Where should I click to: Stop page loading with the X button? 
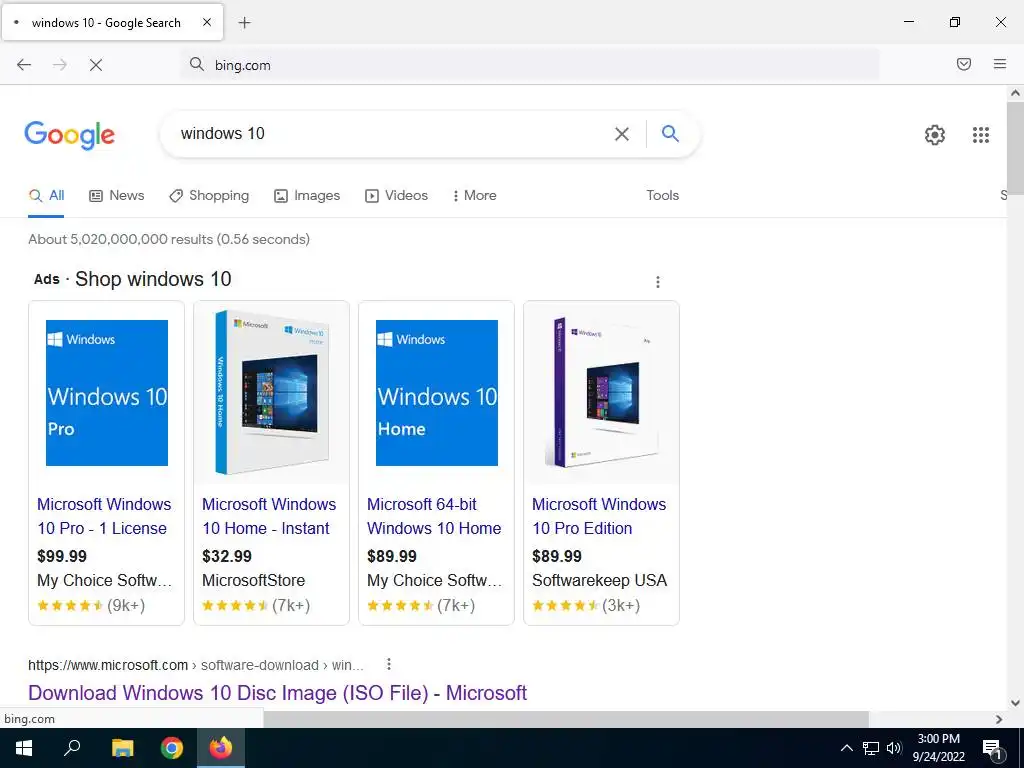pyautogui.click(x=96, y=65)
